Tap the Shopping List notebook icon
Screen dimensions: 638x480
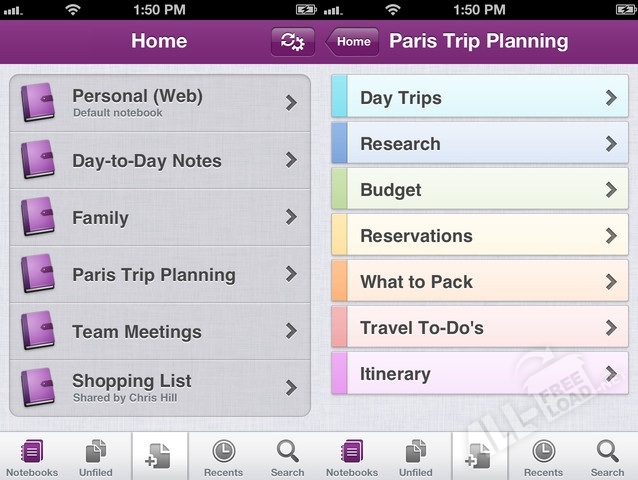(x=38, y=387)
